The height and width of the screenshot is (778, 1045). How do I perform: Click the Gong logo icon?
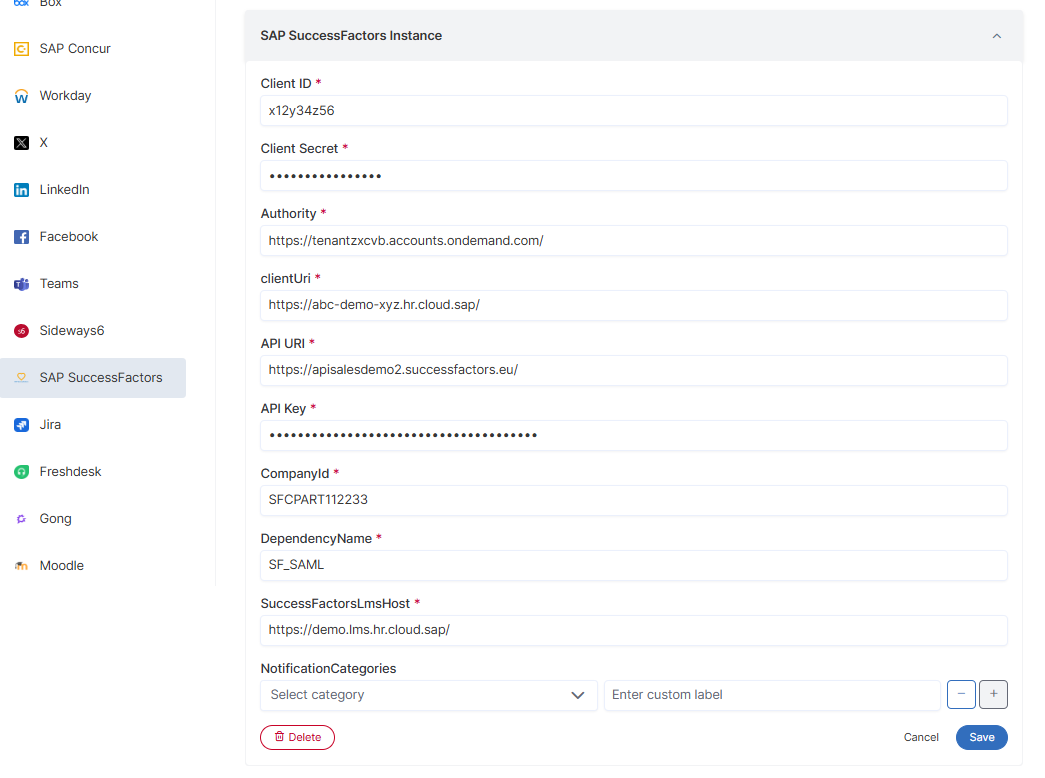(21, 519)
